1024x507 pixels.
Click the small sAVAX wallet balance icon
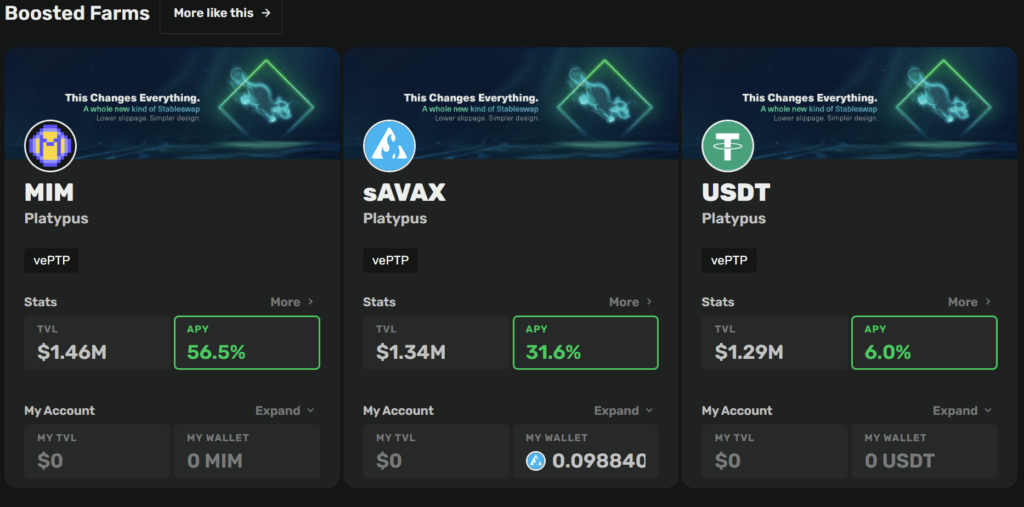[x=536, y=461]
